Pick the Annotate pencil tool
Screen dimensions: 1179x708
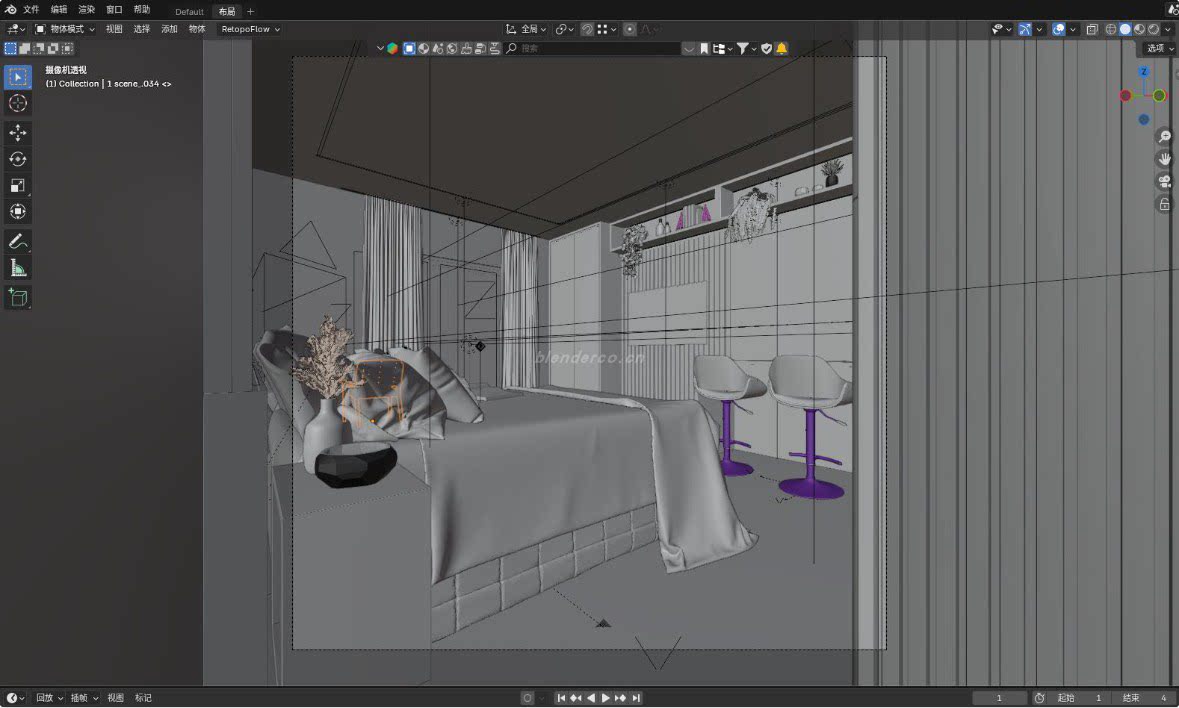18,241
